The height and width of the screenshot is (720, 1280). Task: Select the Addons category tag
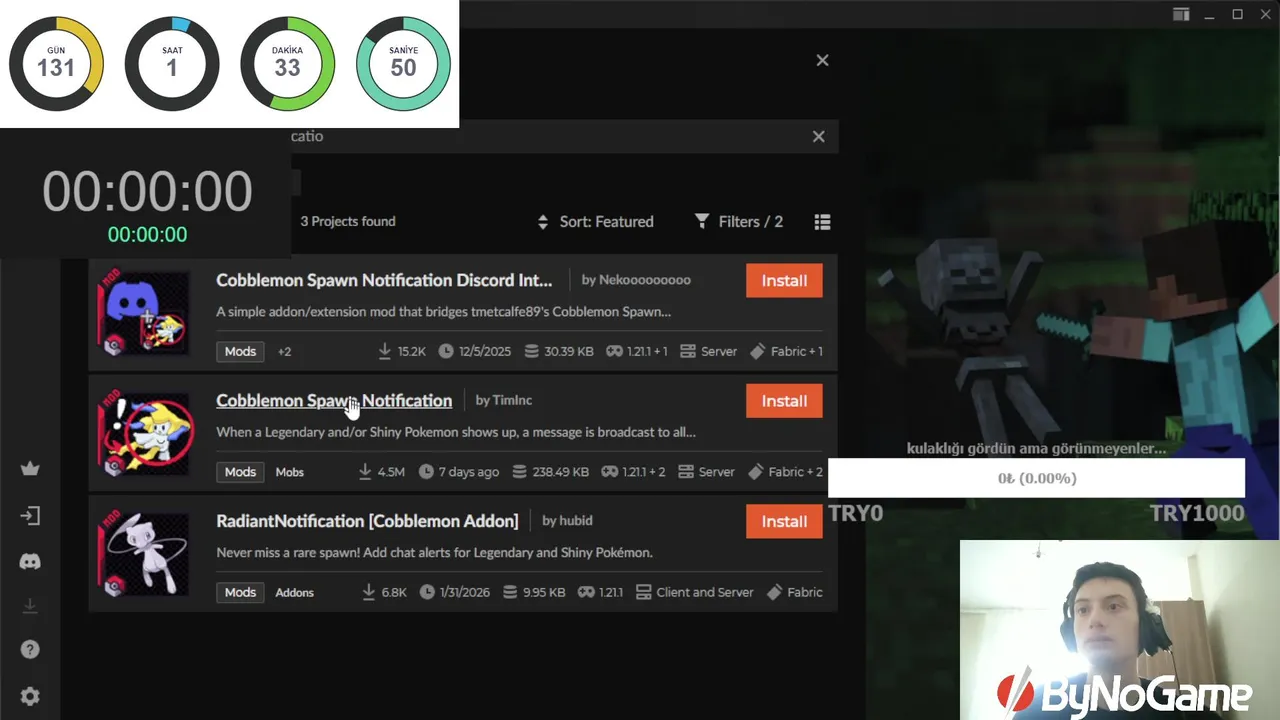click(x=294, y=592)
